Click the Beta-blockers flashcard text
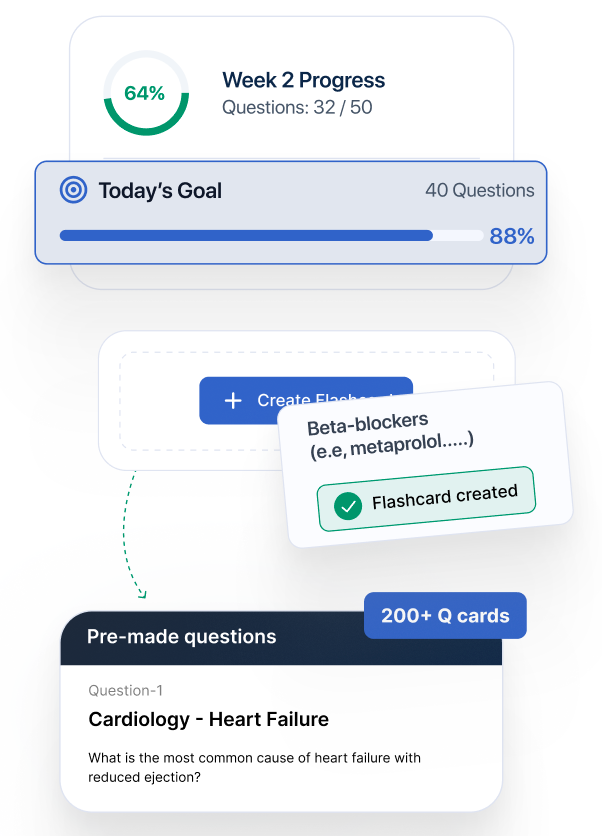 390,432
